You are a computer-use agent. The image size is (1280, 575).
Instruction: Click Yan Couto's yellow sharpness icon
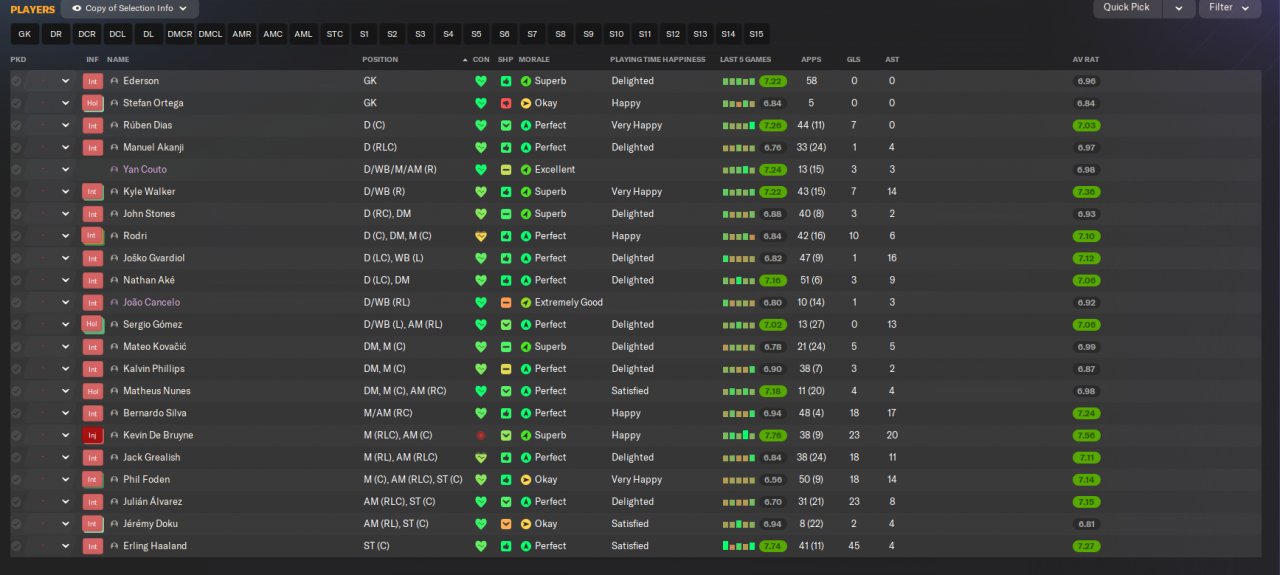click(x=506, y=170)
